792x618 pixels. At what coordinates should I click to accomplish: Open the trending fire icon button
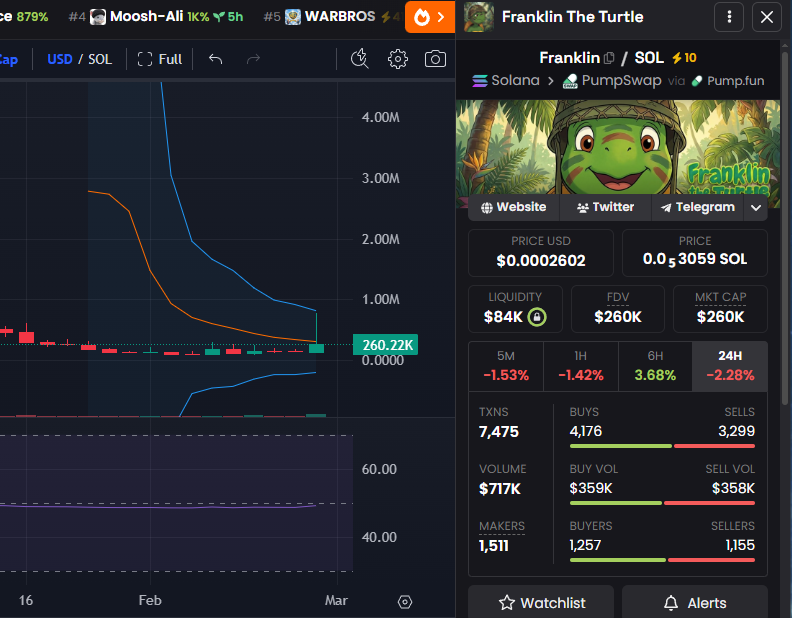(429, 17)
